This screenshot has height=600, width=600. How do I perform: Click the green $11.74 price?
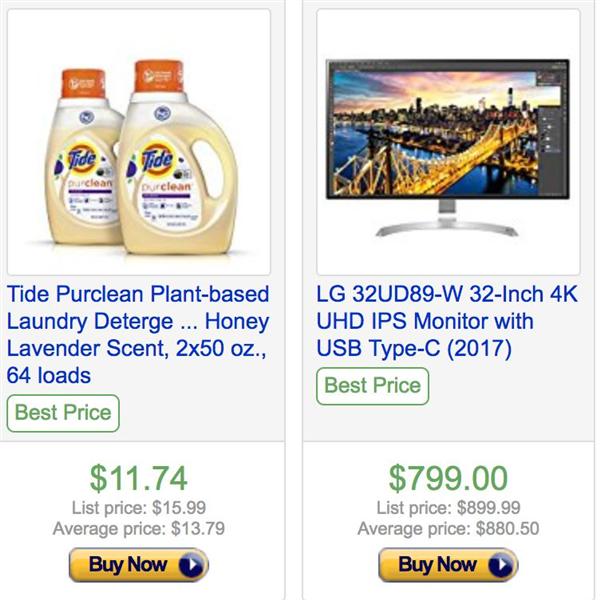[138, 478]
